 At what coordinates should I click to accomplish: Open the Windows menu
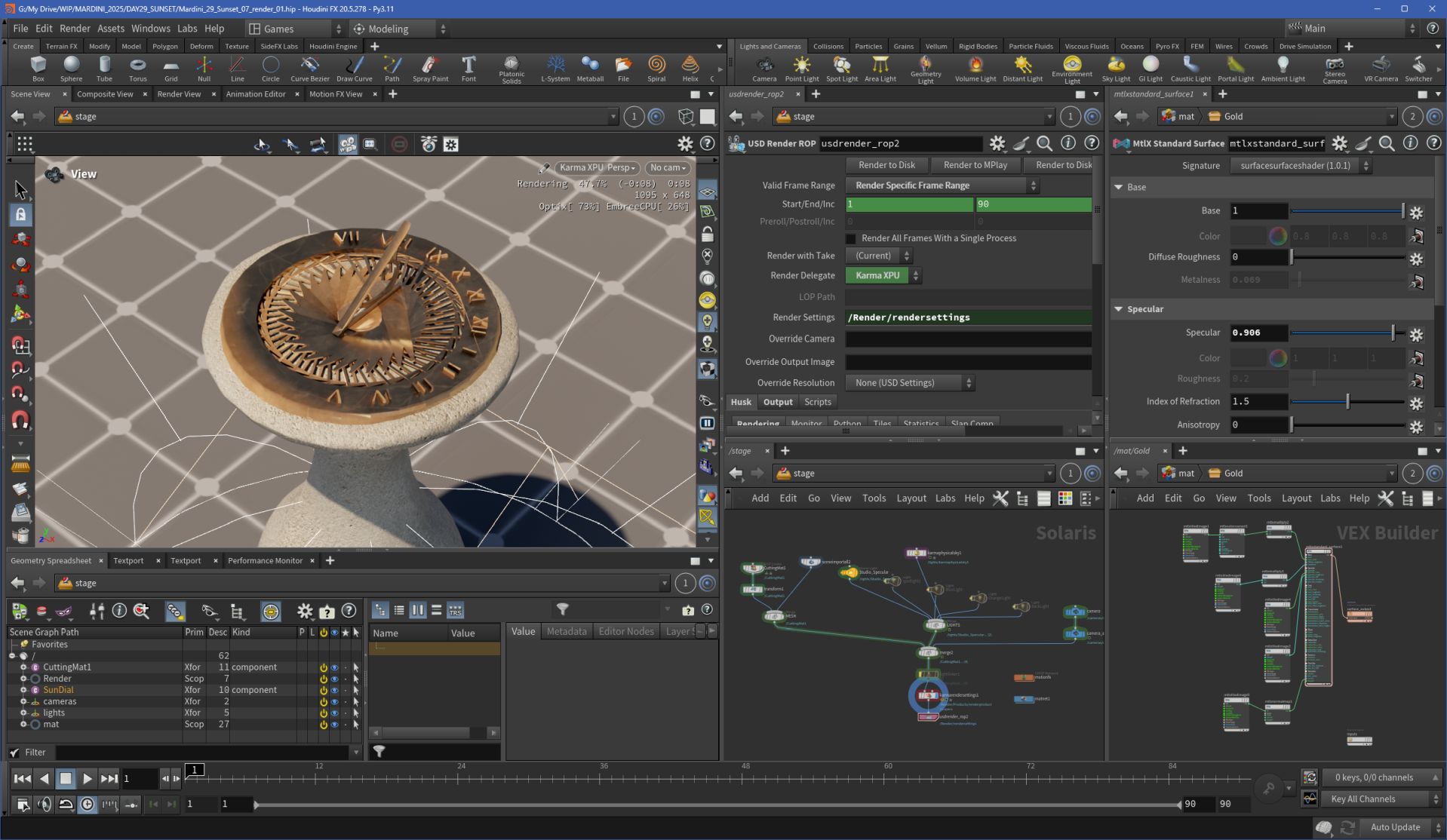pos(150,29)
